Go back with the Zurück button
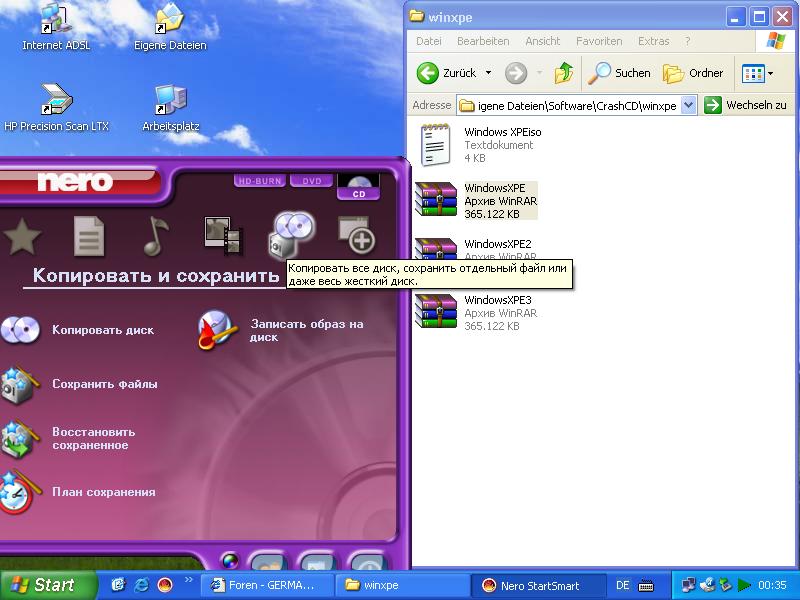This screenshot has height=600, width=800. click(446, 73)
